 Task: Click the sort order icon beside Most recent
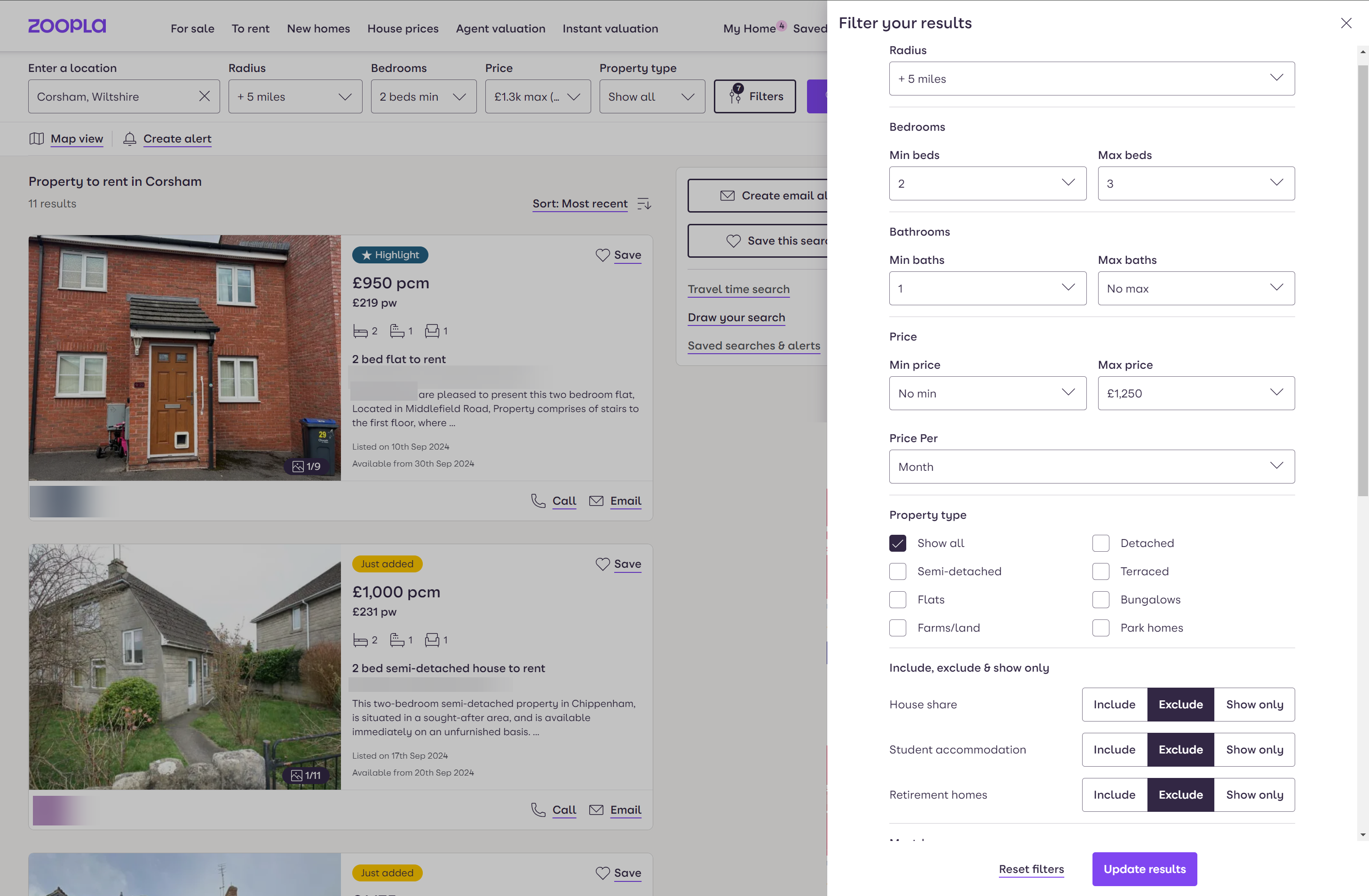644,204
